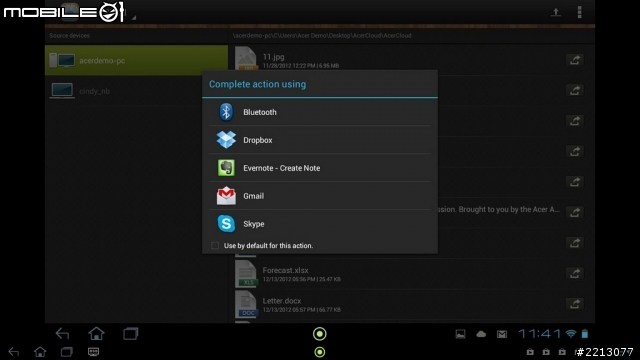Pick Gmail to complete the action
Screen dimensions: 640x360
320,196
